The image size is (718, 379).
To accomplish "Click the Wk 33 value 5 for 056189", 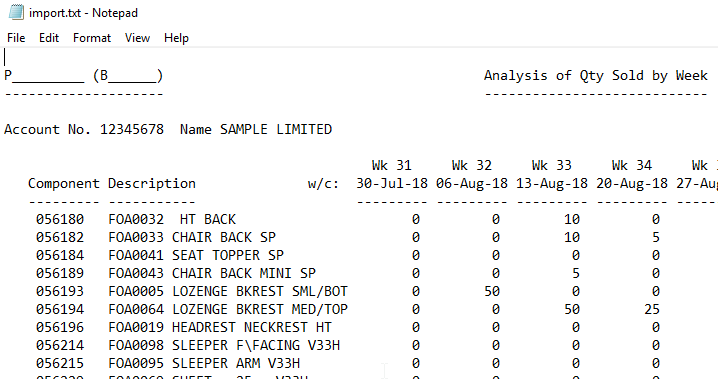I will click(x=576, y=274).
